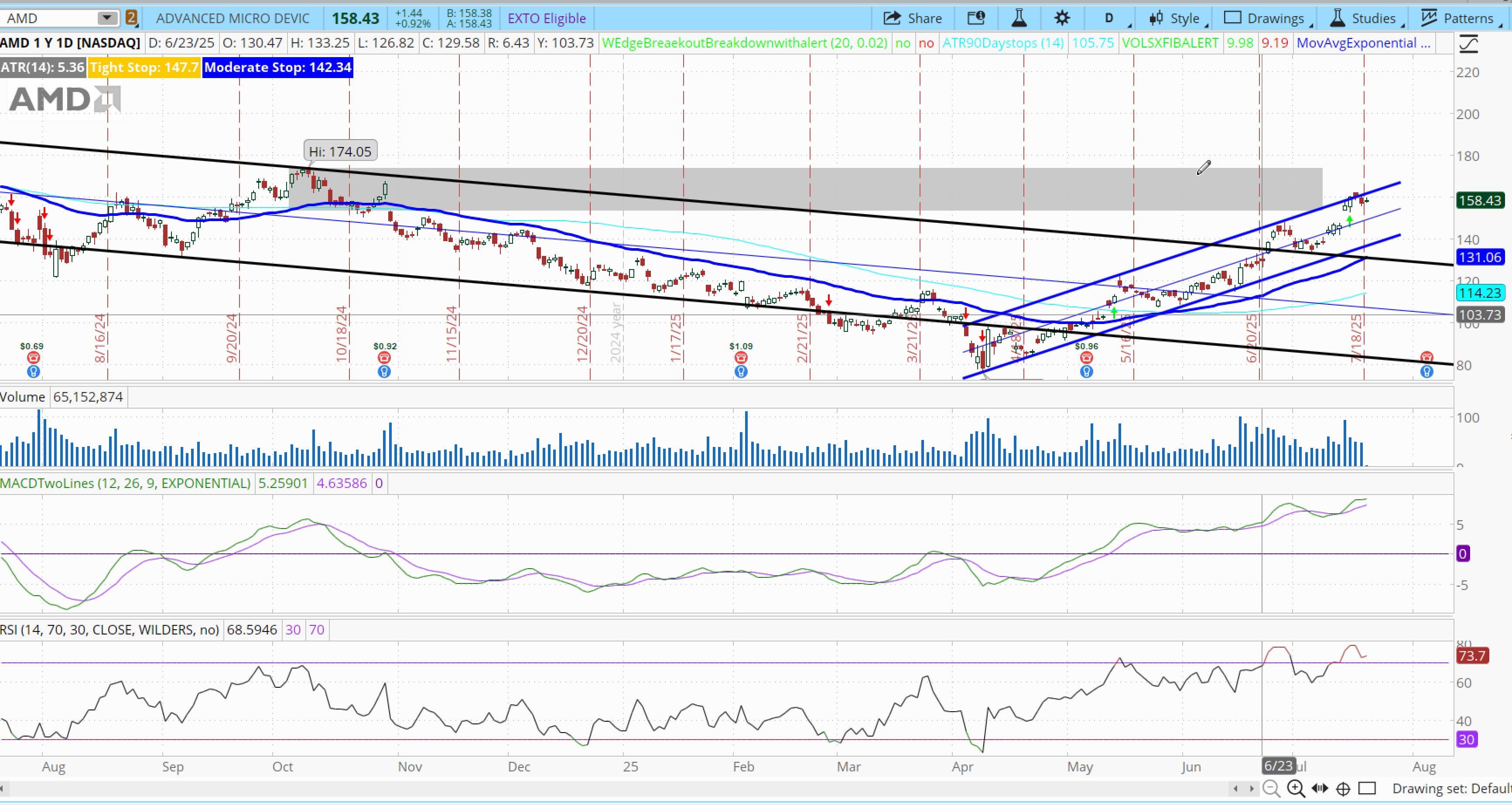The height and width of the screenshot is (805, 1512).
Task: Click lightbulb icon under $0.69
Action: (33, 371)
